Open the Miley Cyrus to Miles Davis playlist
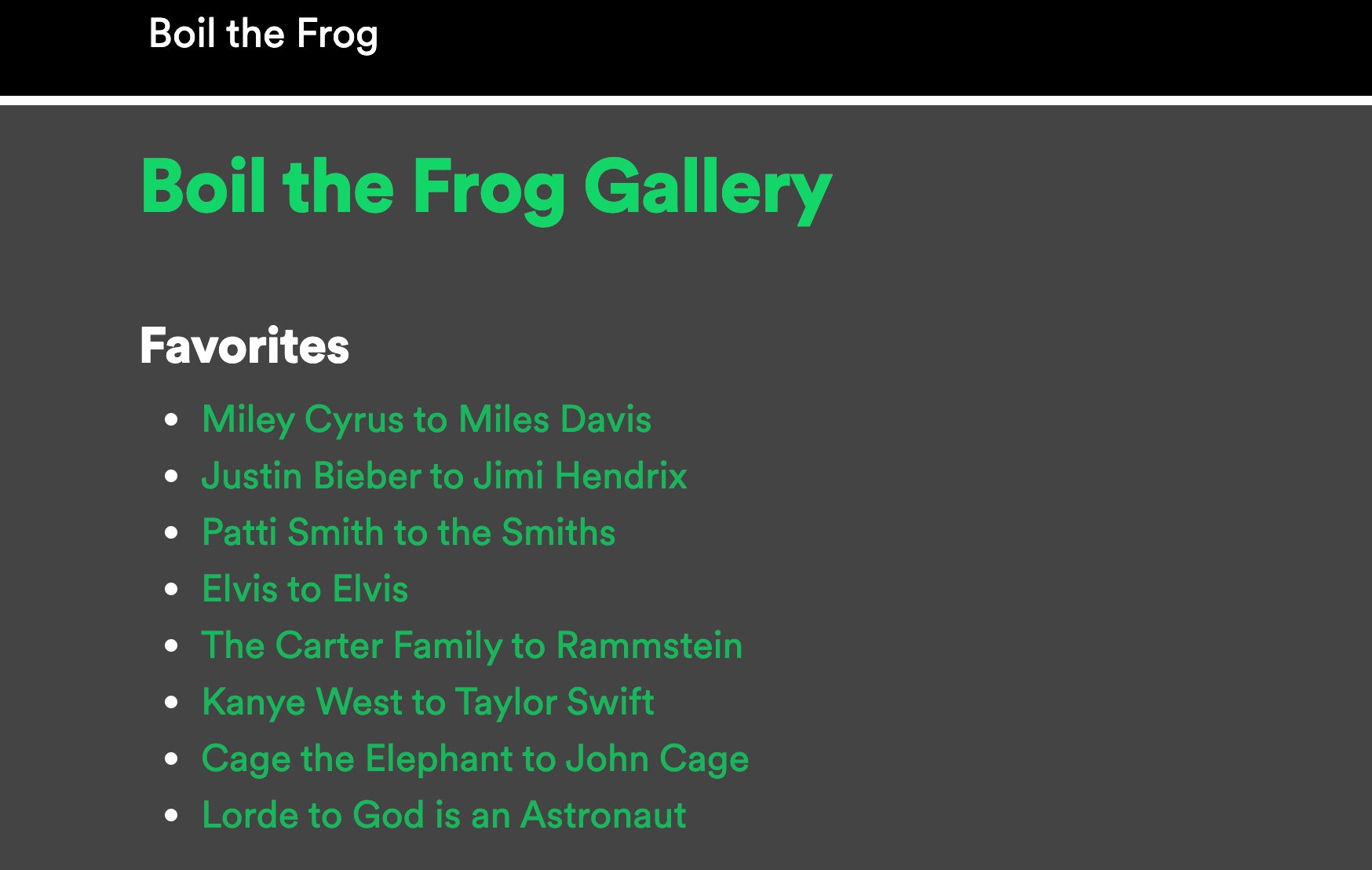This screenshot has height=870, width=1372. tap(426, 419)
